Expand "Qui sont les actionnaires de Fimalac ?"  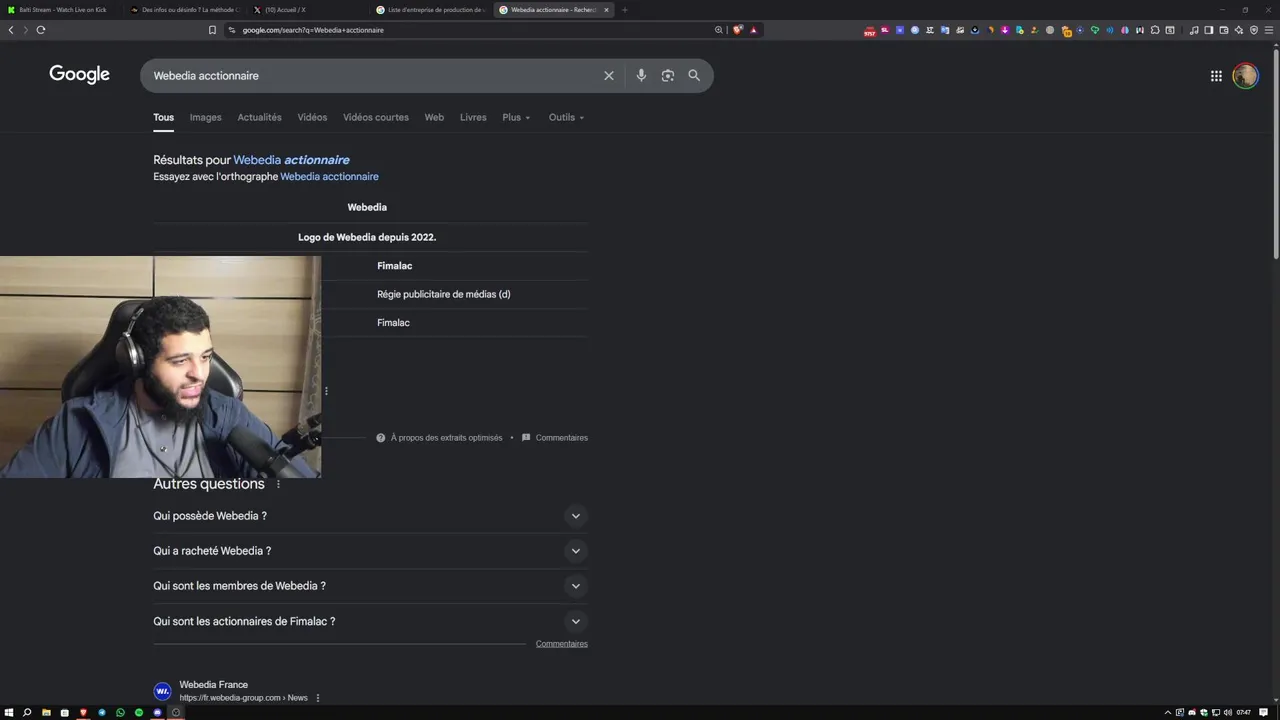tap(370, 621)
